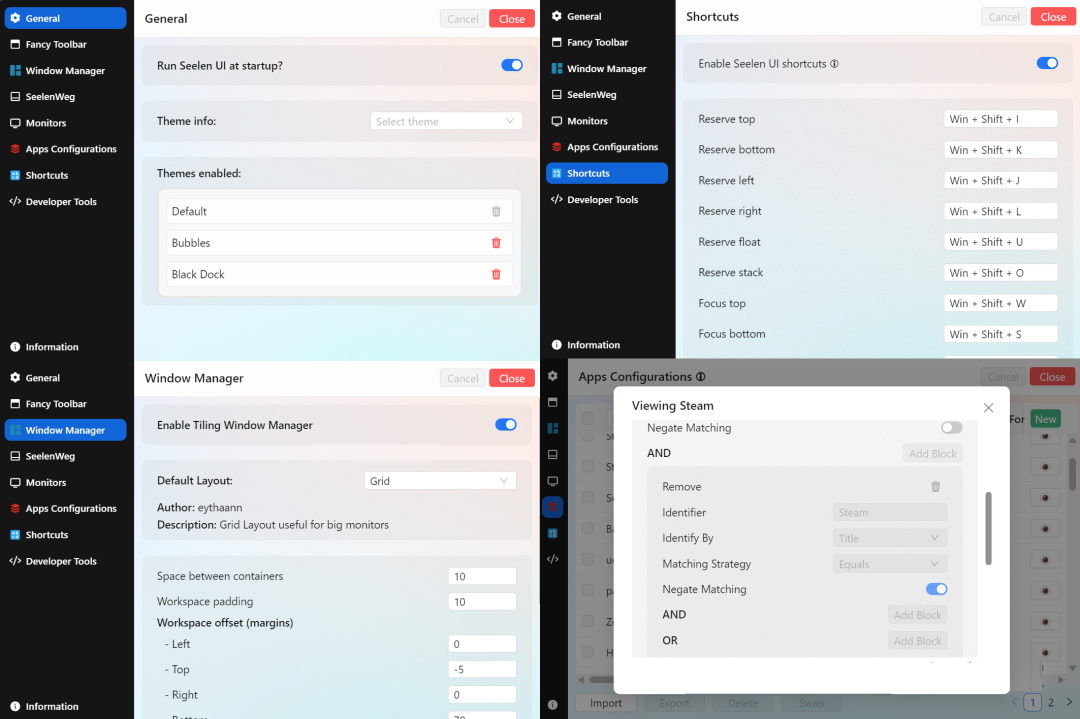
Task: Click the Reserve top shortcut field
Action: coord(1000,119)
